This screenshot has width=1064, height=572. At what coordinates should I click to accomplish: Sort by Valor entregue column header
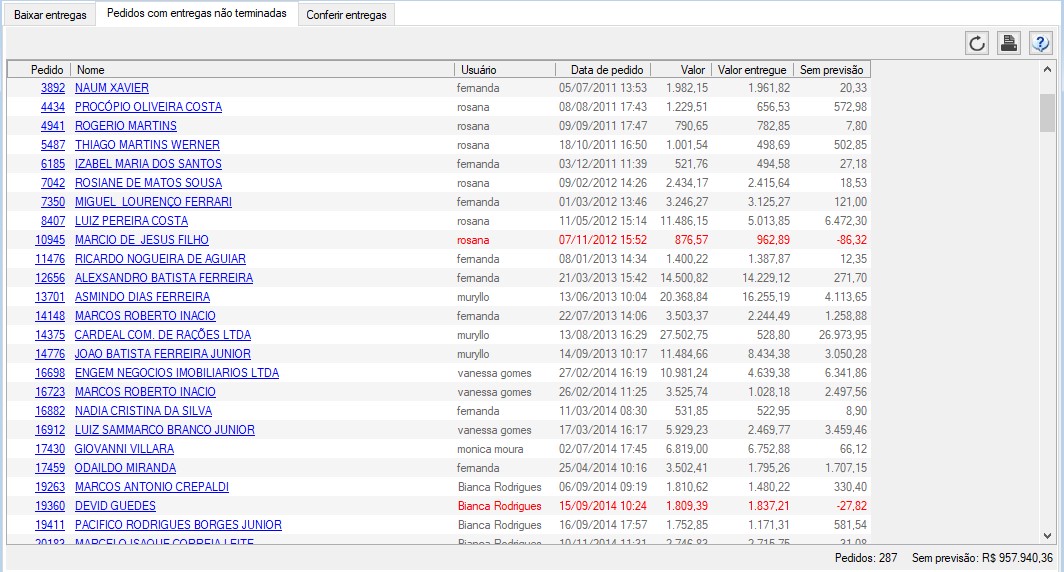click(752, 70)
